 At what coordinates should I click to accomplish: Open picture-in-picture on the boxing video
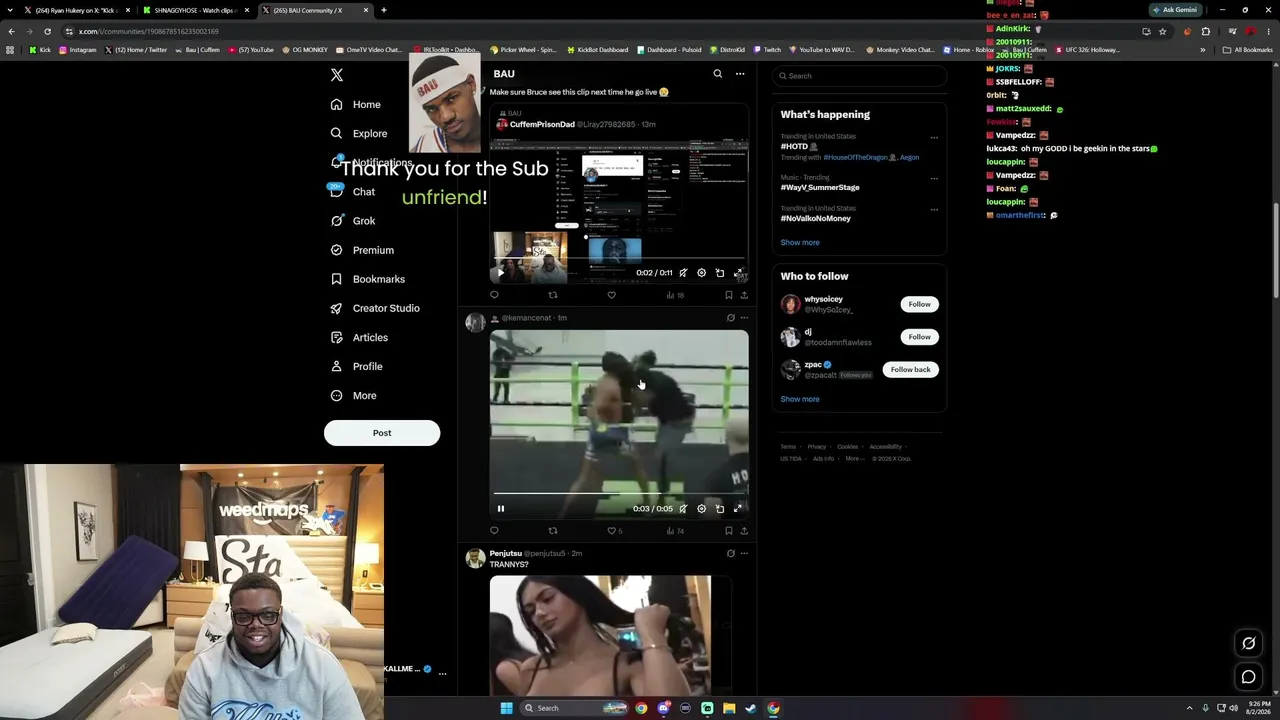[720, 509]
